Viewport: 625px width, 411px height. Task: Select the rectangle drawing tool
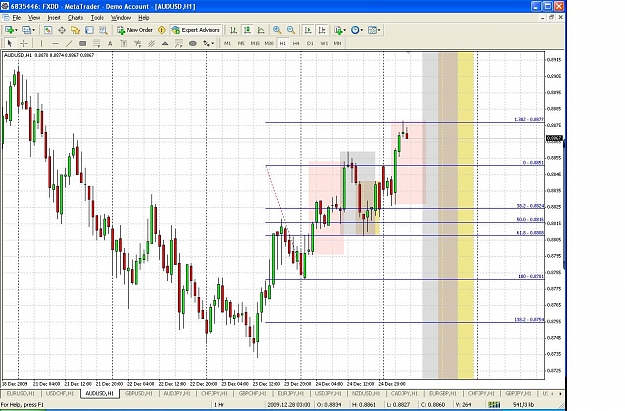(x=83, y=43)
